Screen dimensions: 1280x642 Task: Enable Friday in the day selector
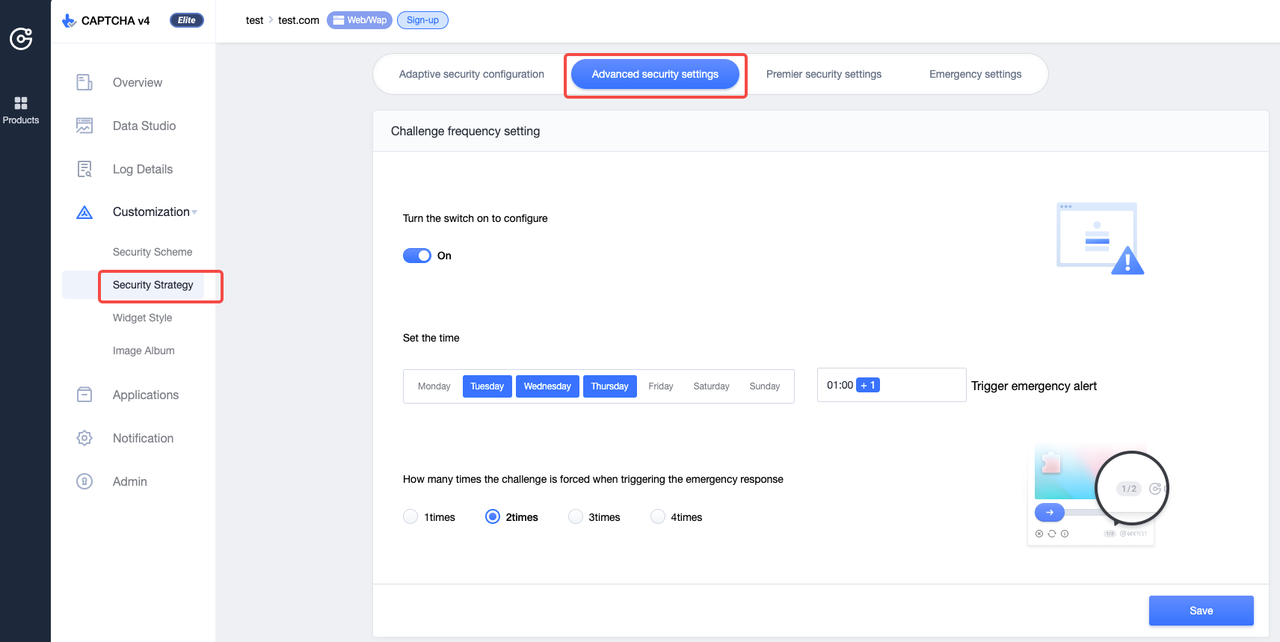660,386
